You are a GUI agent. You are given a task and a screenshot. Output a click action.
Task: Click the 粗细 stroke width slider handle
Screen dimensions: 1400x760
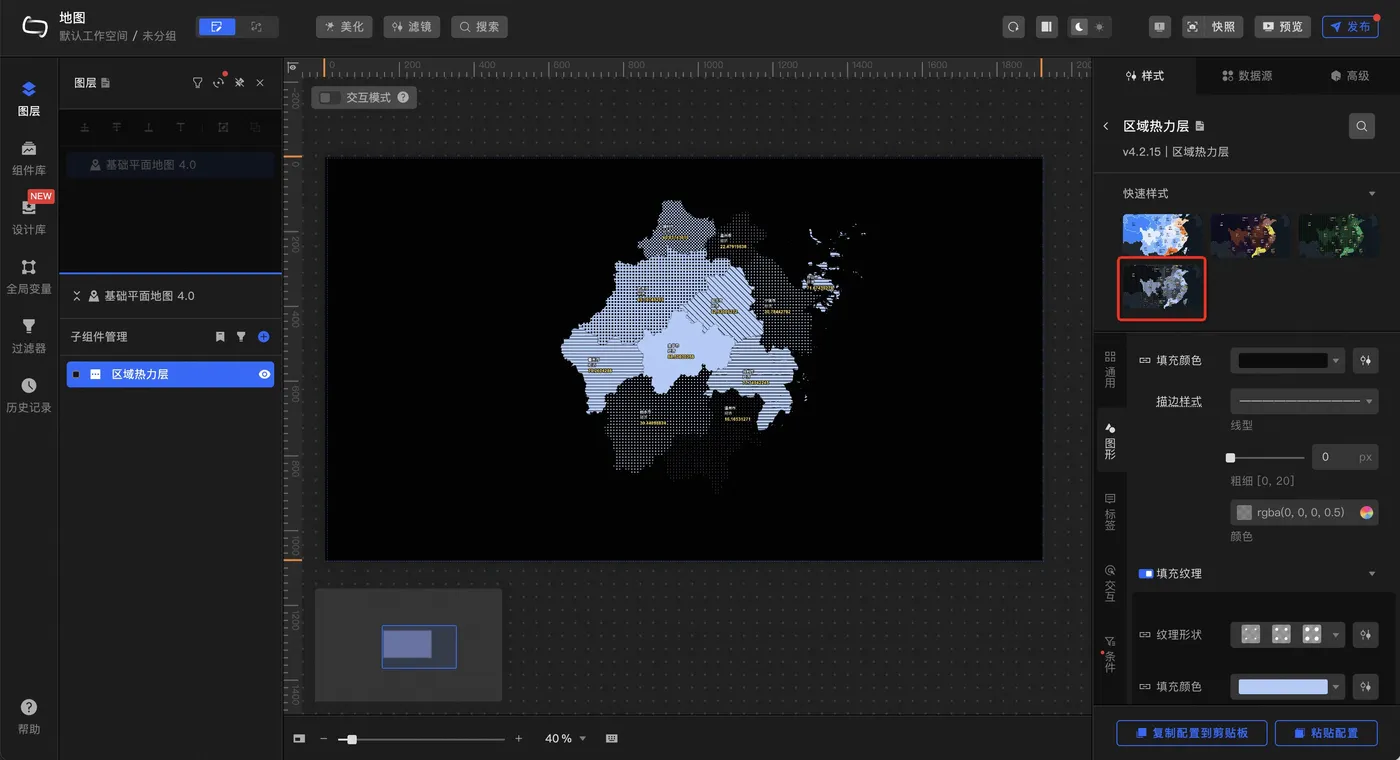click(x=1231, y=457)
